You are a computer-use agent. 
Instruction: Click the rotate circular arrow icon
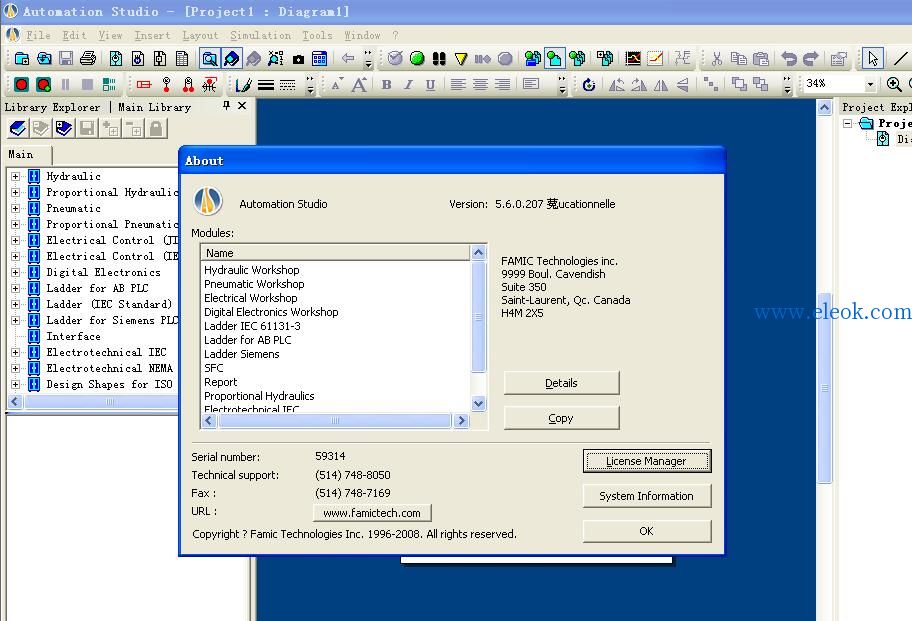point(589,85)
